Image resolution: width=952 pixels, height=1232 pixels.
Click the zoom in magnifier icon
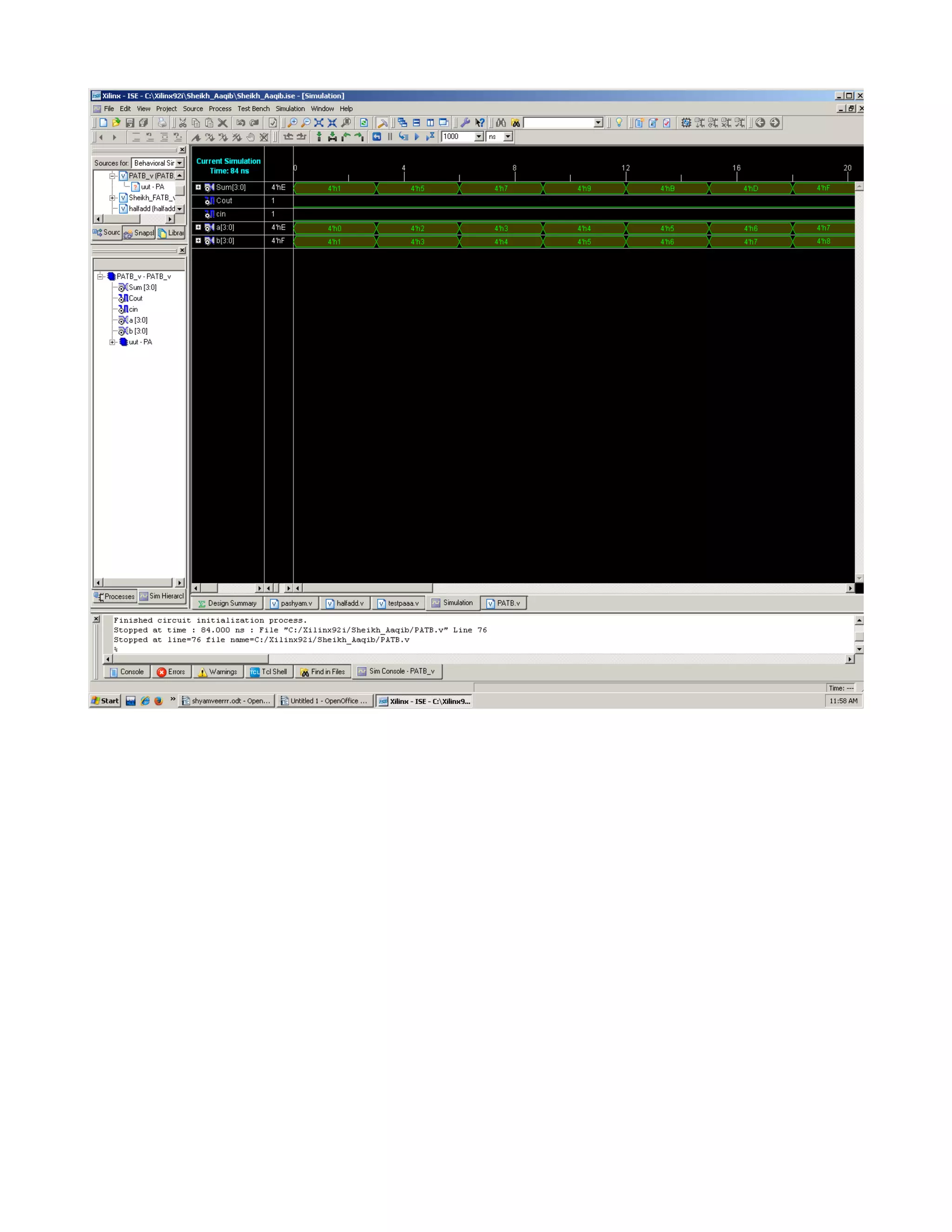point(292,122)
